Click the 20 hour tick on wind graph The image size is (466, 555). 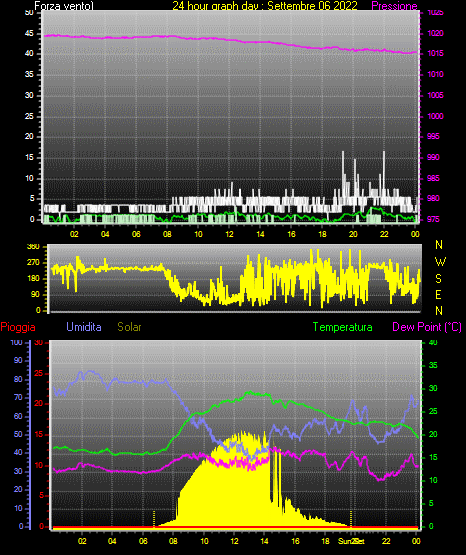pyautogui.click(x=353, y=234)
